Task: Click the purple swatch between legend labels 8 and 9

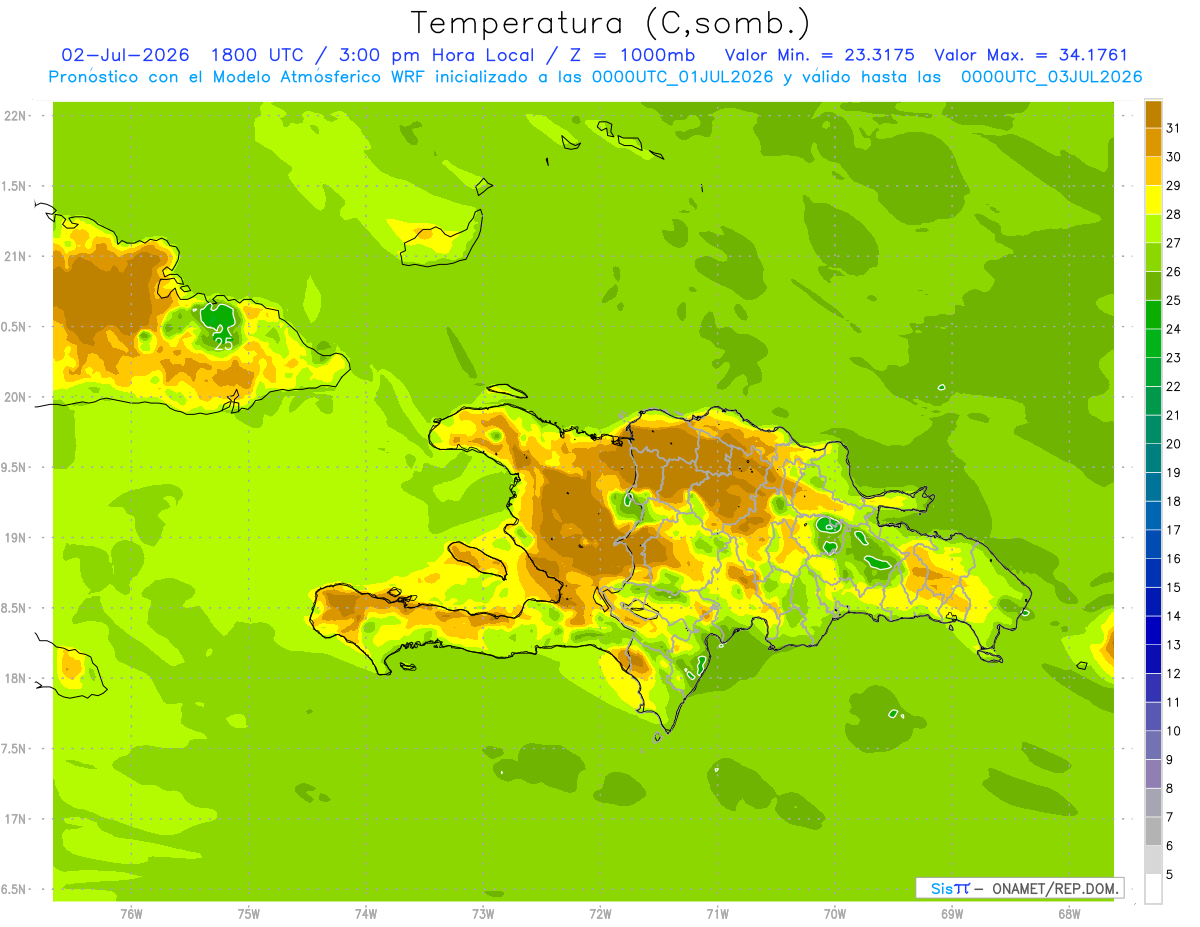Action: (1153, 774)
